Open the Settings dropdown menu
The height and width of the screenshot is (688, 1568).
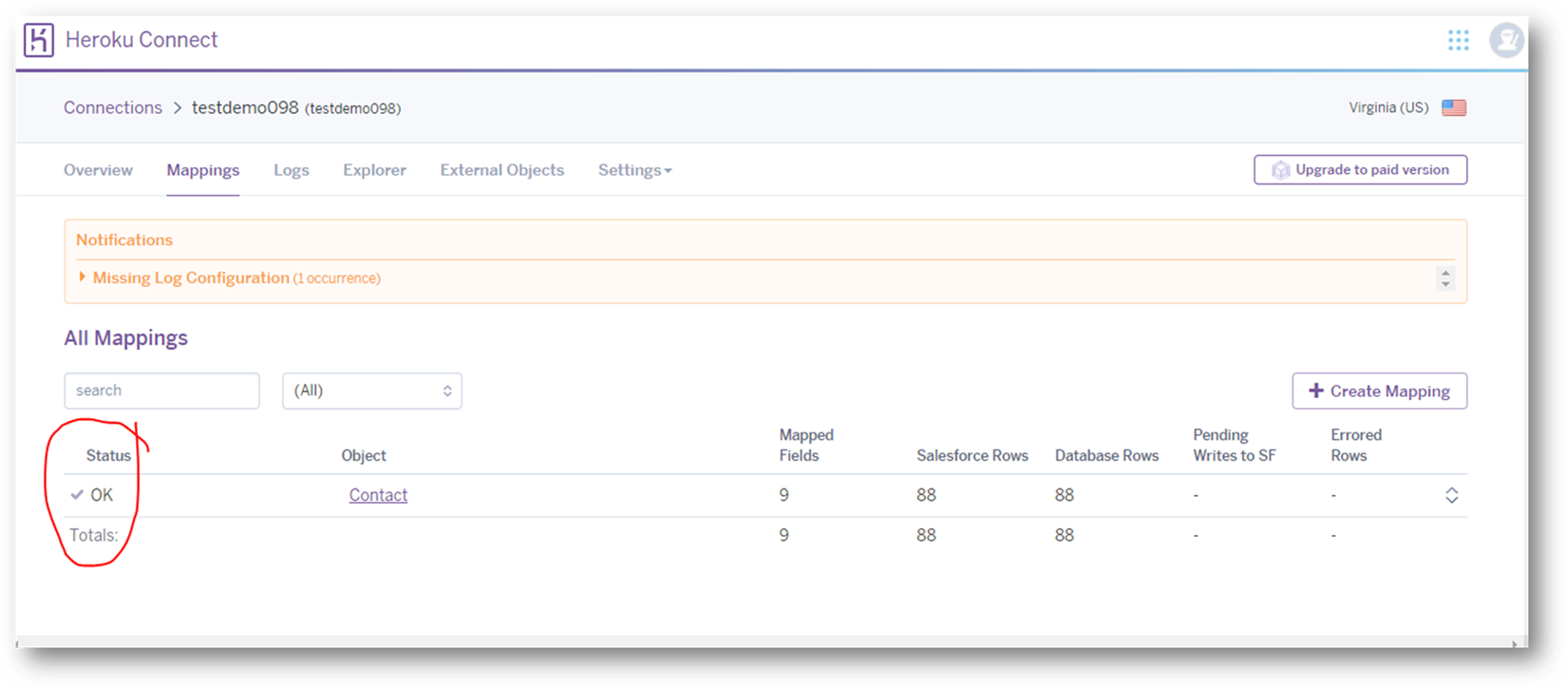point(634,170)
